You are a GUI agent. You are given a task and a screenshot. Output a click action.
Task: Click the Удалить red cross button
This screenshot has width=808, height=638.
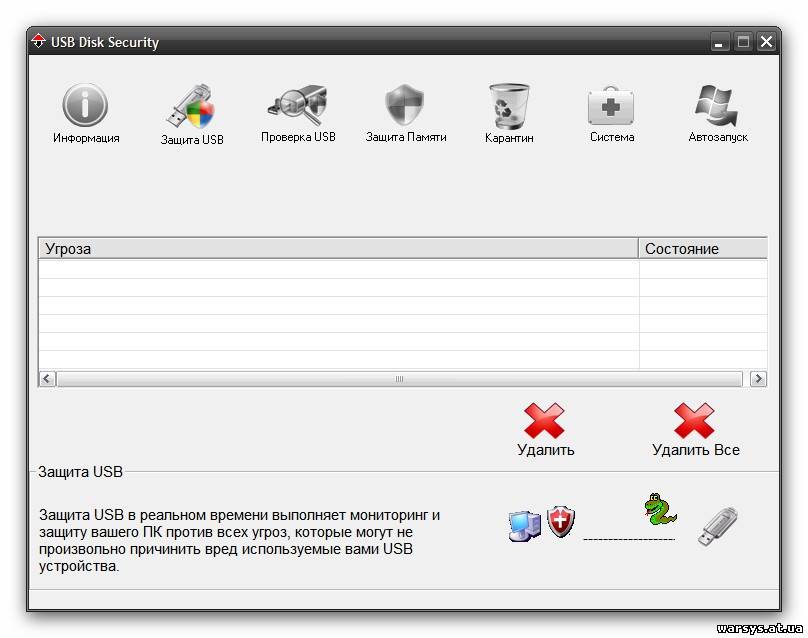pos(545,430)
